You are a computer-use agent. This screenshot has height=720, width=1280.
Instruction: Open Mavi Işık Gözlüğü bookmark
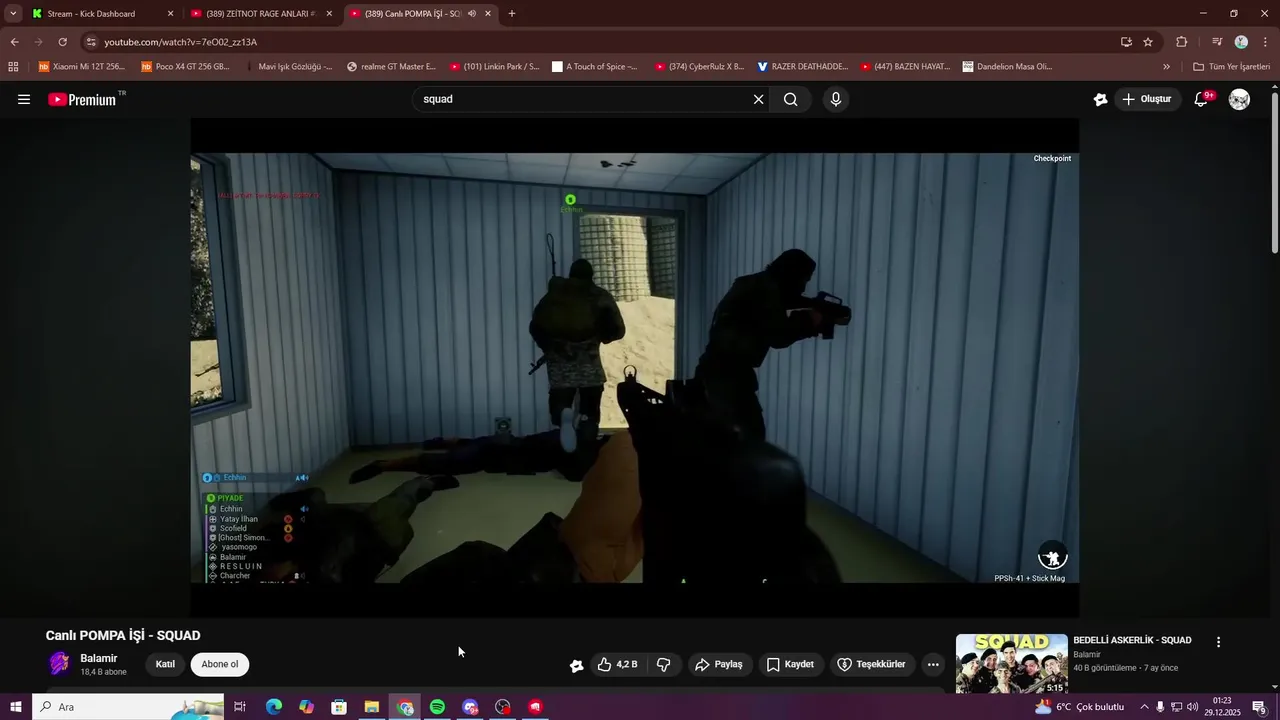coord(288,67)
